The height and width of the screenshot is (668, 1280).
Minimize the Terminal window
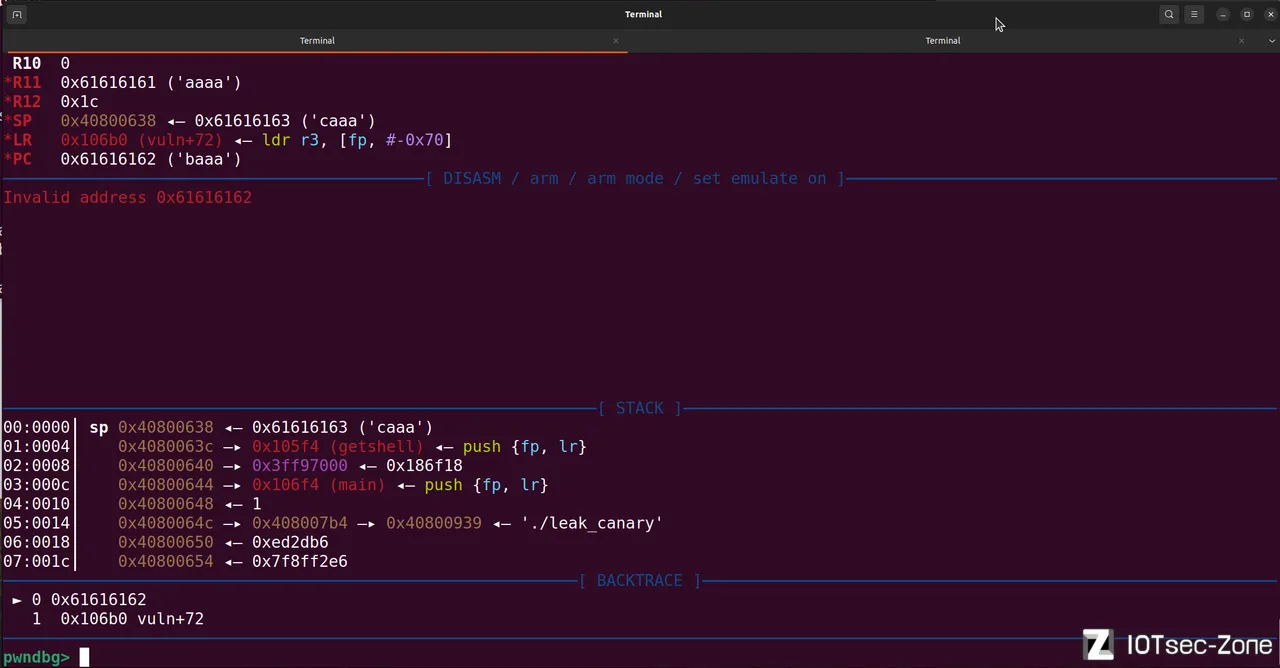1223,14
